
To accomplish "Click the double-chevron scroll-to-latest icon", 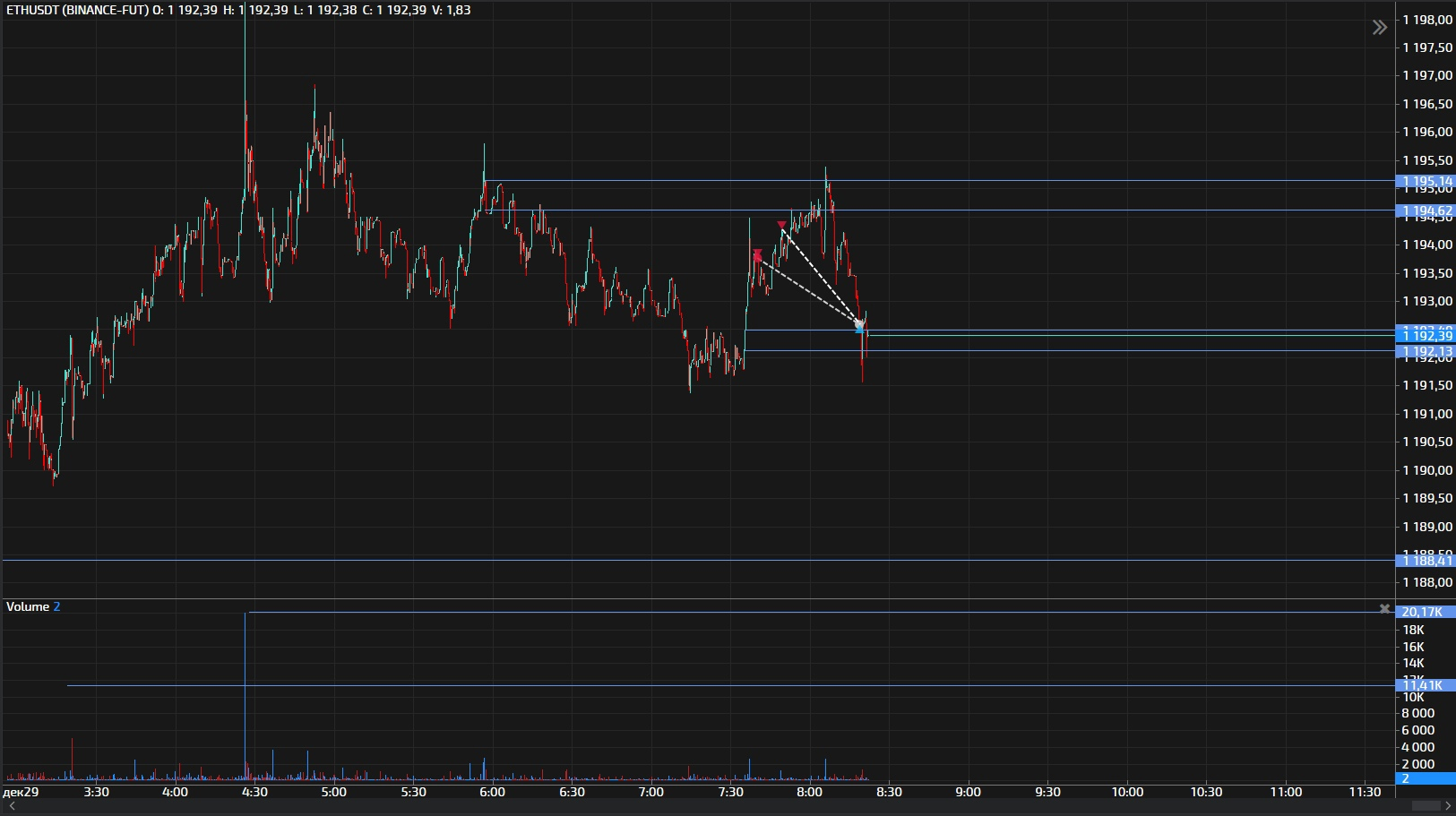I will click(x=1380, y=28).
